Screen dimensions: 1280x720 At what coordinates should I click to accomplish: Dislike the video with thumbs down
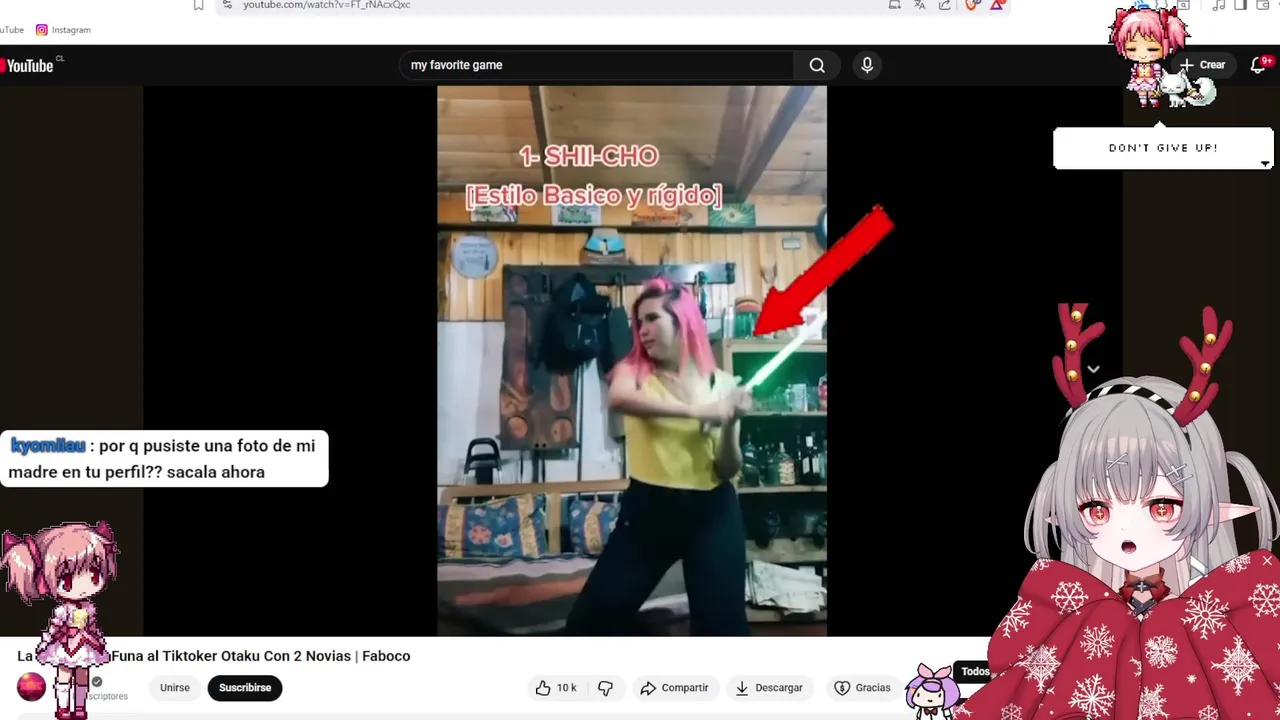(x=605, y=688)
